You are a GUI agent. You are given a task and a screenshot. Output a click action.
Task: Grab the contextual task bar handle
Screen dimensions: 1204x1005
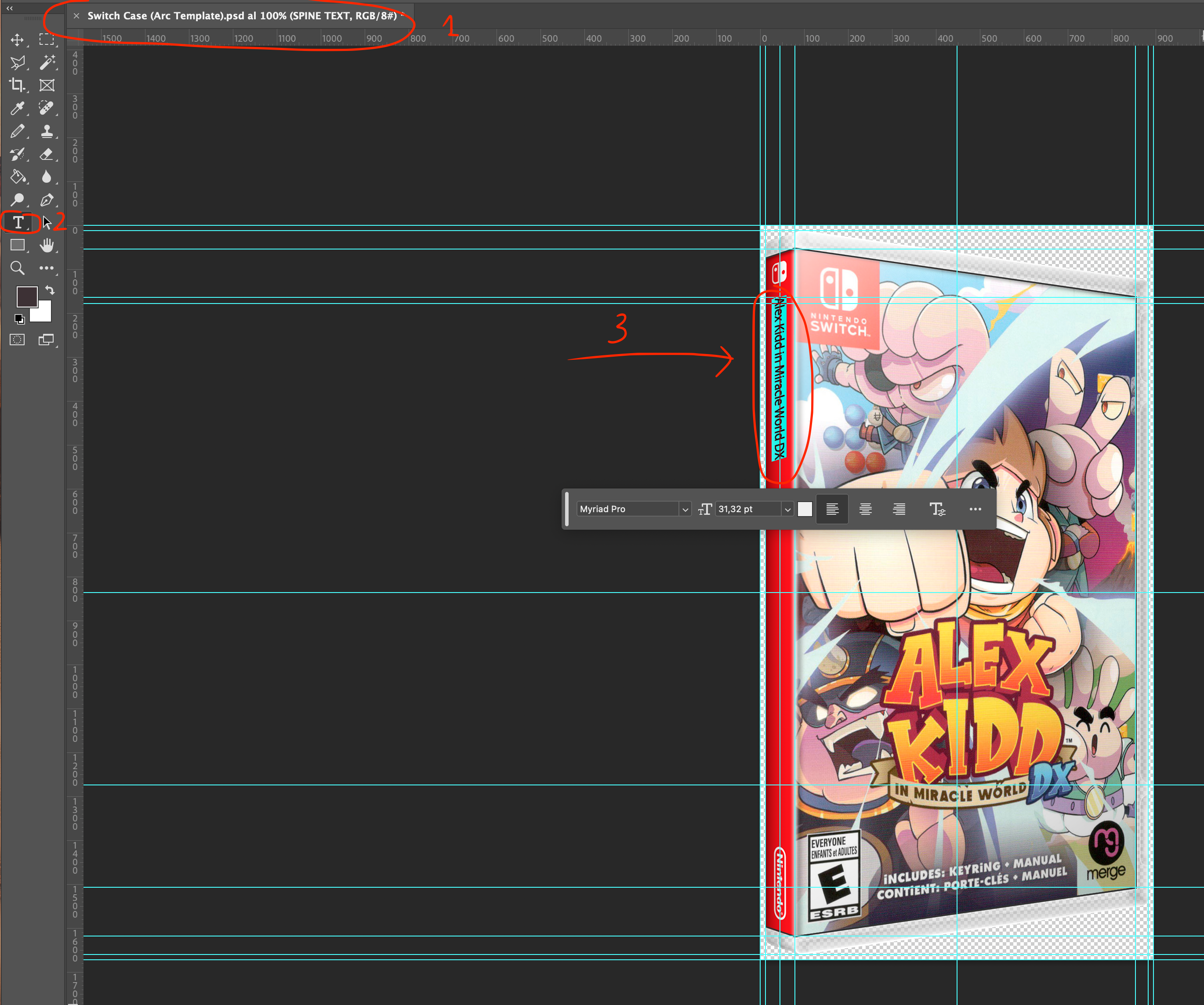point(567,510)
